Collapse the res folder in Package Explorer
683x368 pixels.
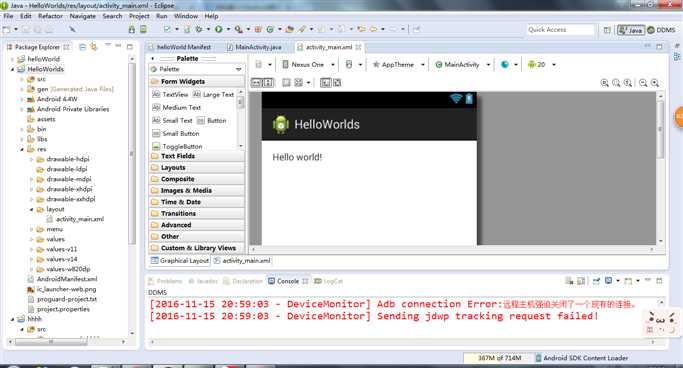coord(22,149)
